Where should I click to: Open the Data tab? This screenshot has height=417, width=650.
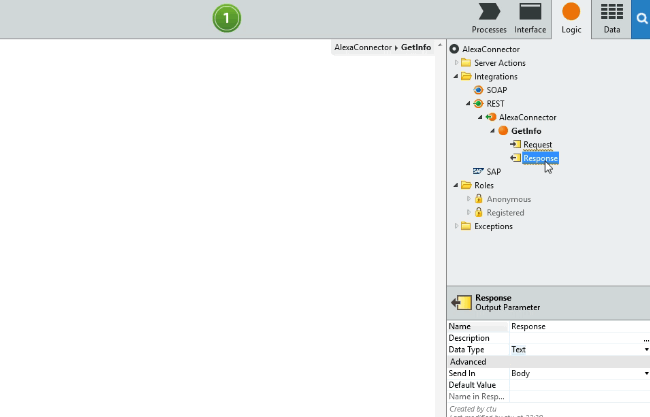click(611, 19)
